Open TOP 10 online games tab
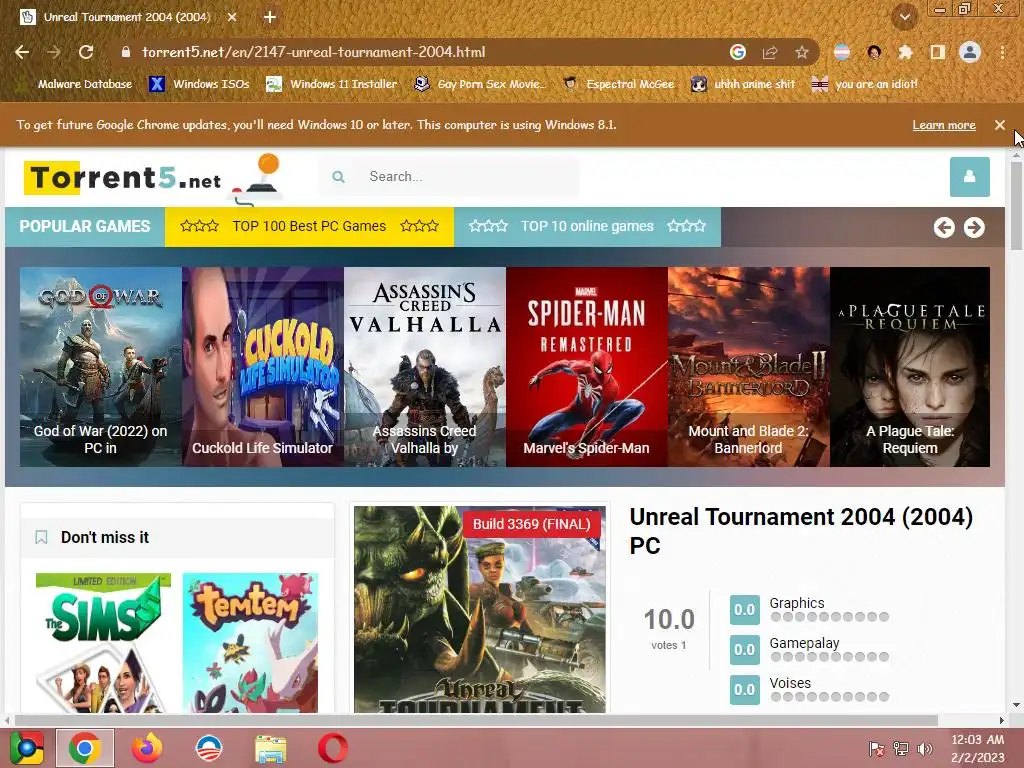This screenshot has width=1024, height=768. coord(587,227)
